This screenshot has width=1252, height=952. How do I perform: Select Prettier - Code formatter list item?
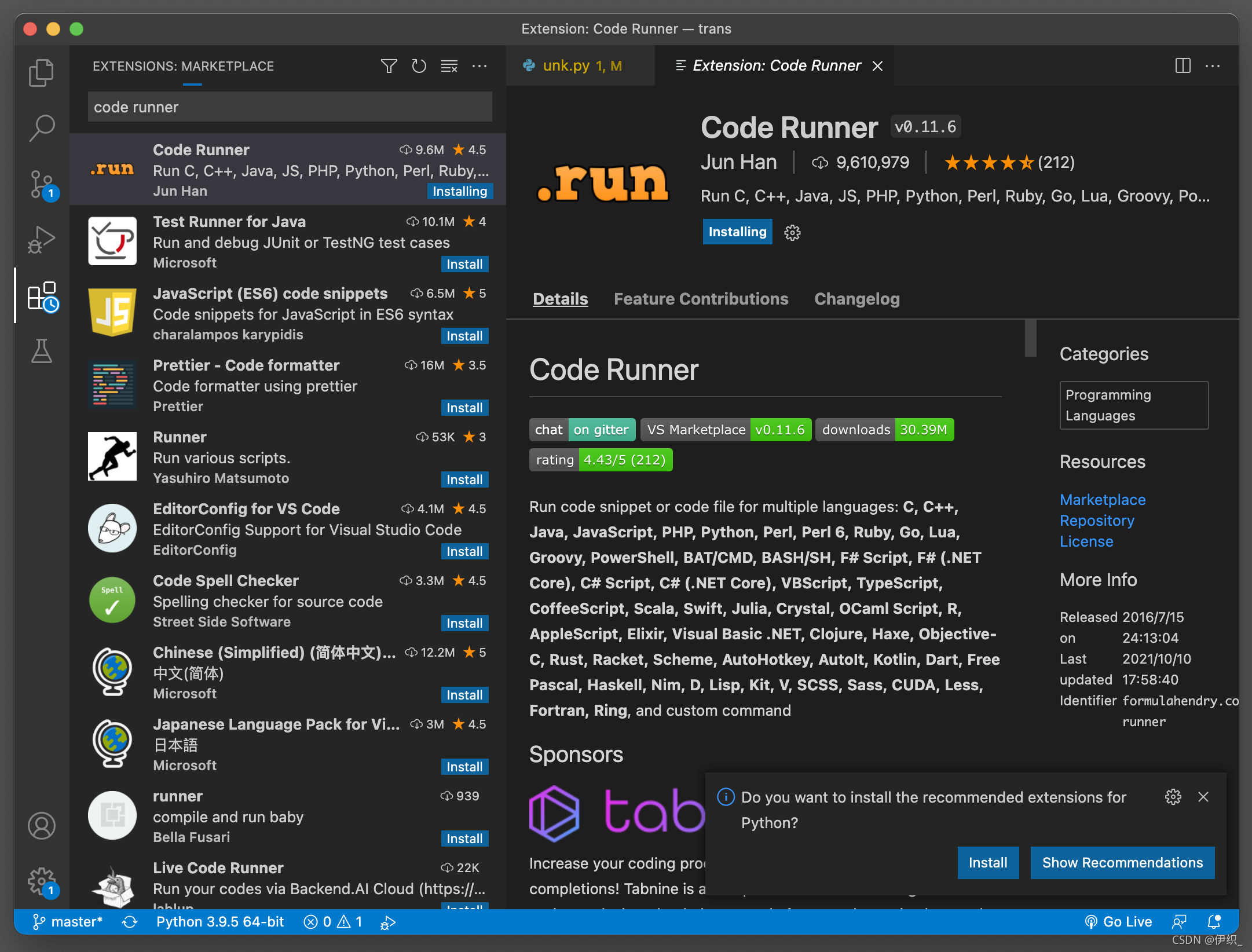click(288, 385)
